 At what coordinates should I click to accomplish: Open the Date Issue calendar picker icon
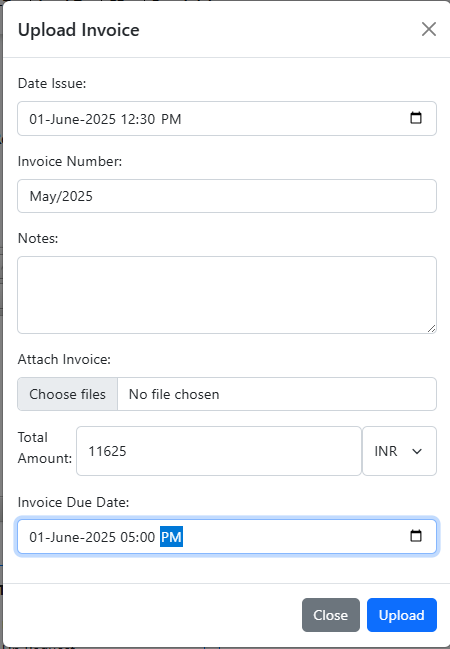[416, 118]
